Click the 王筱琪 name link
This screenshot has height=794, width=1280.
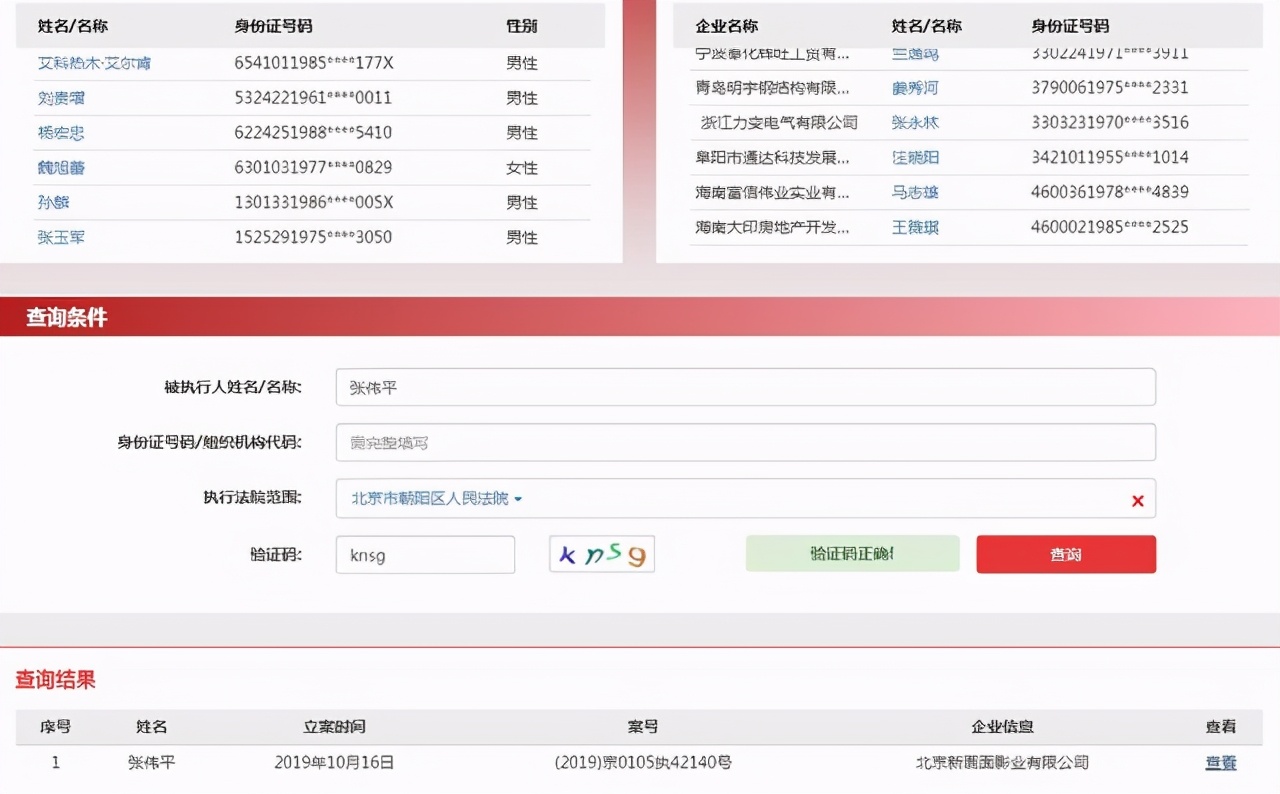tap(913, 227)
